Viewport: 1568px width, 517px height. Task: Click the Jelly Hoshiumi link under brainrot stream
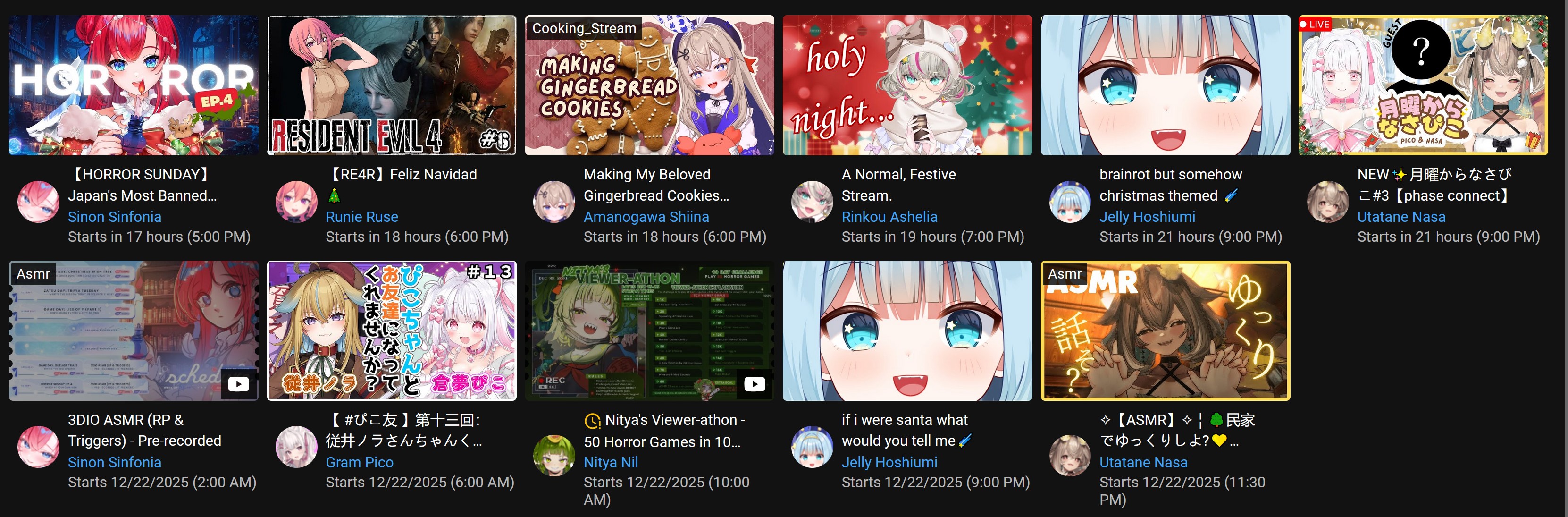point(1148,217)
